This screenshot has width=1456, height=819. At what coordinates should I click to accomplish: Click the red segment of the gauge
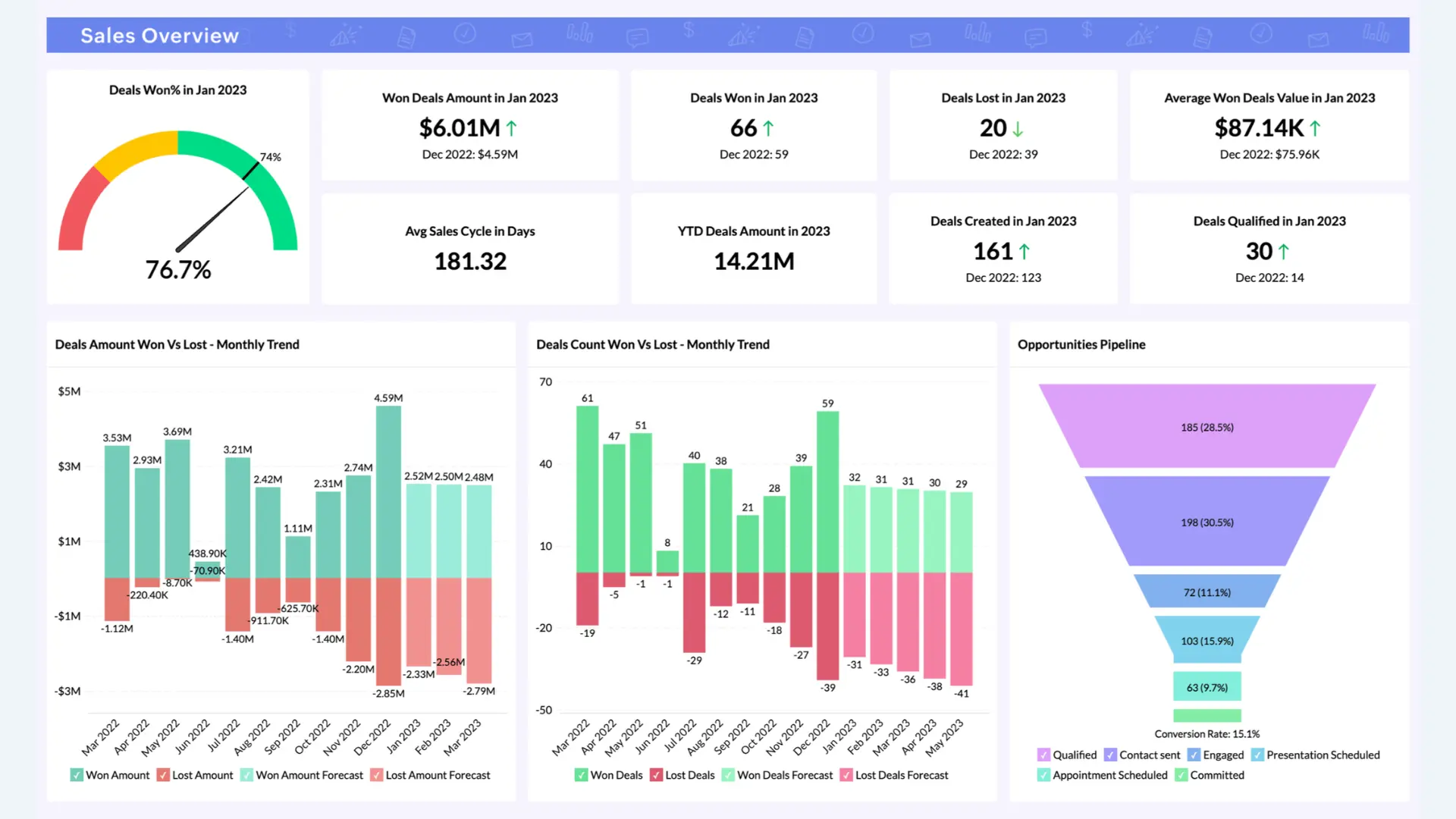click(x=81, y=211)
